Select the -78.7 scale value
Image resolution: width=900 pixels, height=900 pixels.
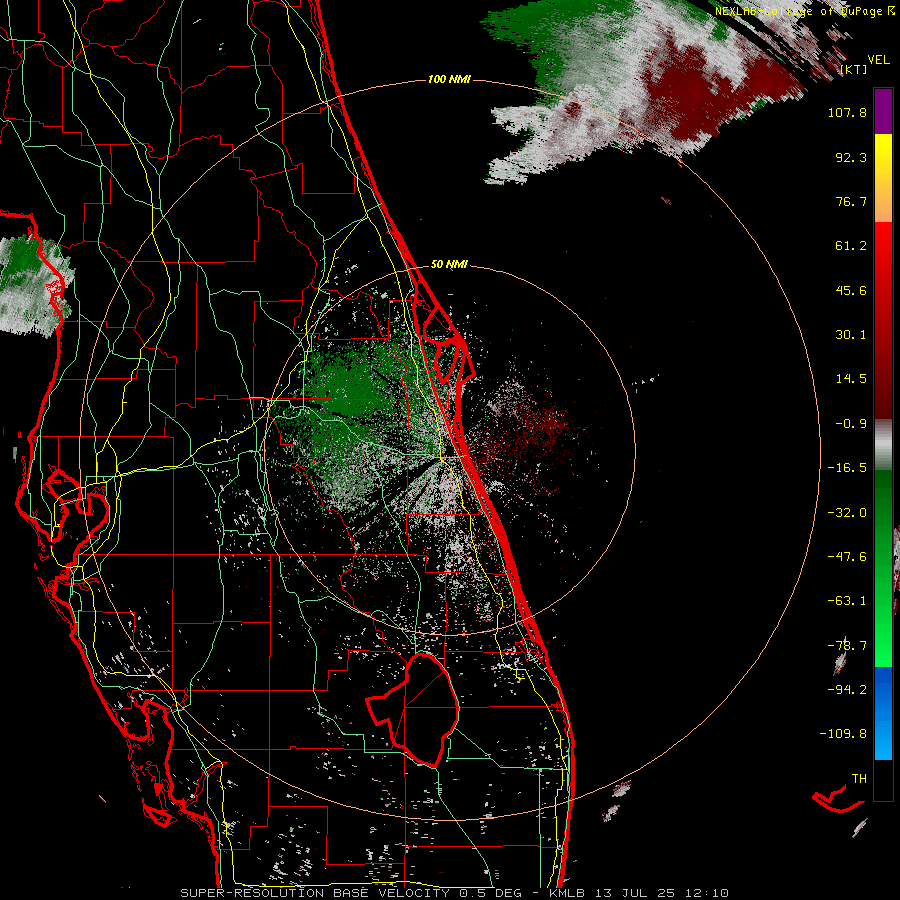click(847, 646)
